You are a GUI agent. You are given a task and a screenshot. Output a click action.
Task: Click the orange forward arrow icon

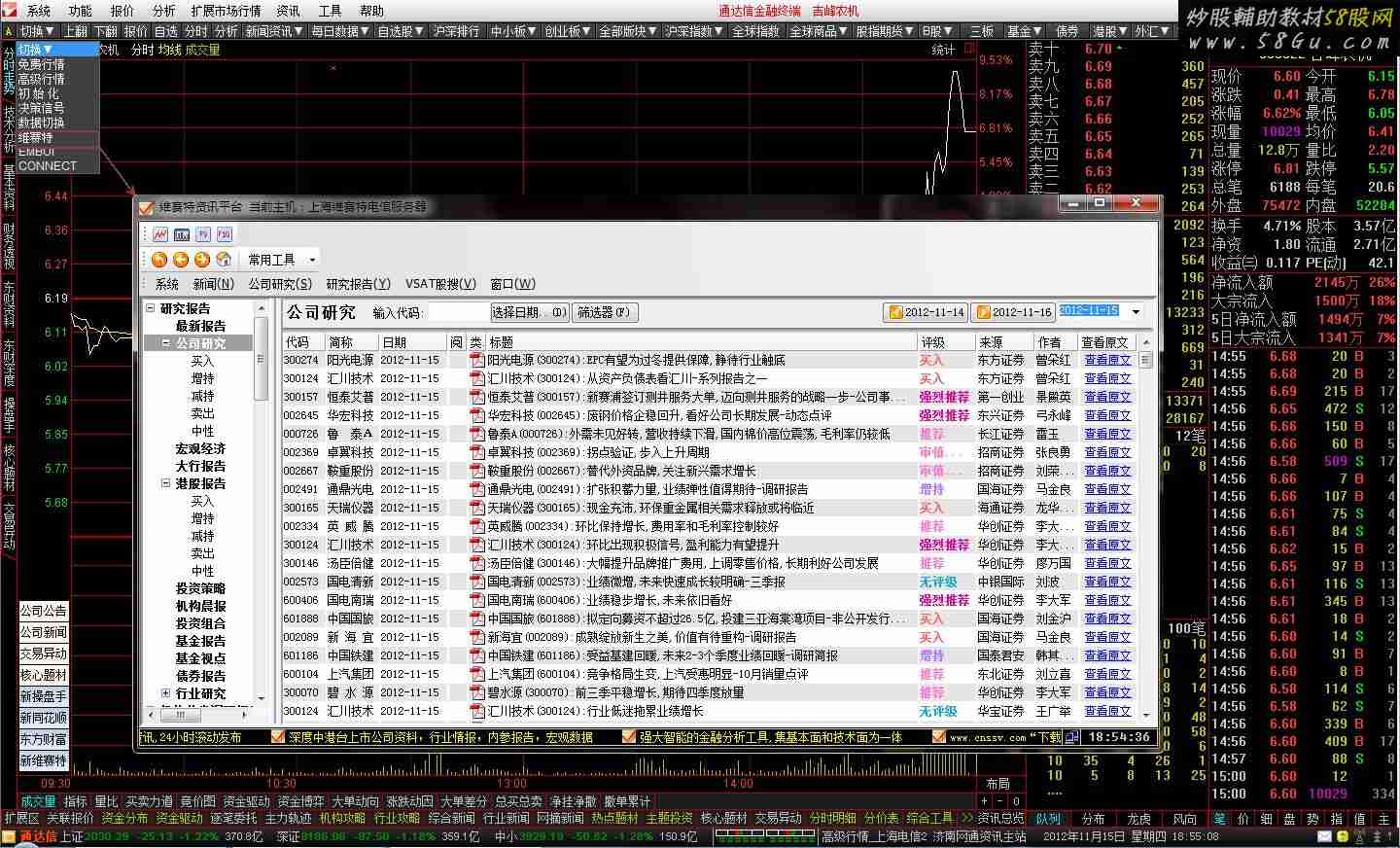202,260
